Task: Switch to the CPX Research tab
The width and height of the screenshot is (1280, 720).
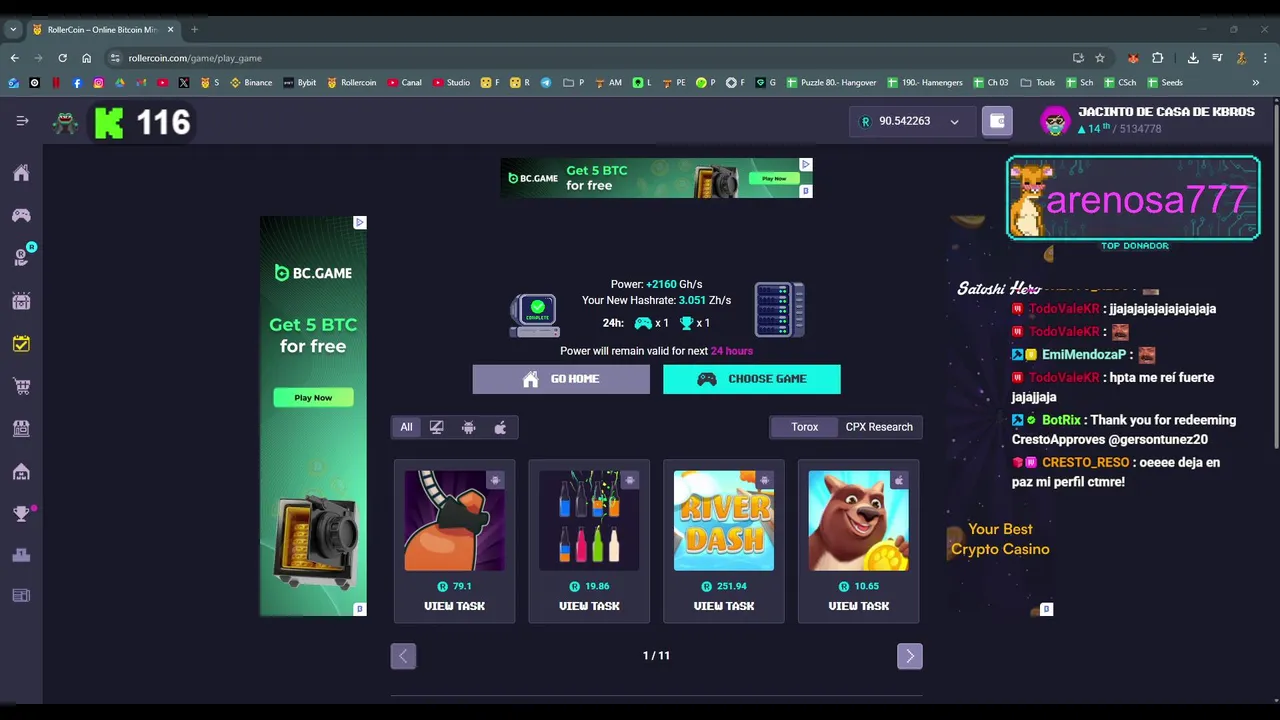Action: click(879, 427)
